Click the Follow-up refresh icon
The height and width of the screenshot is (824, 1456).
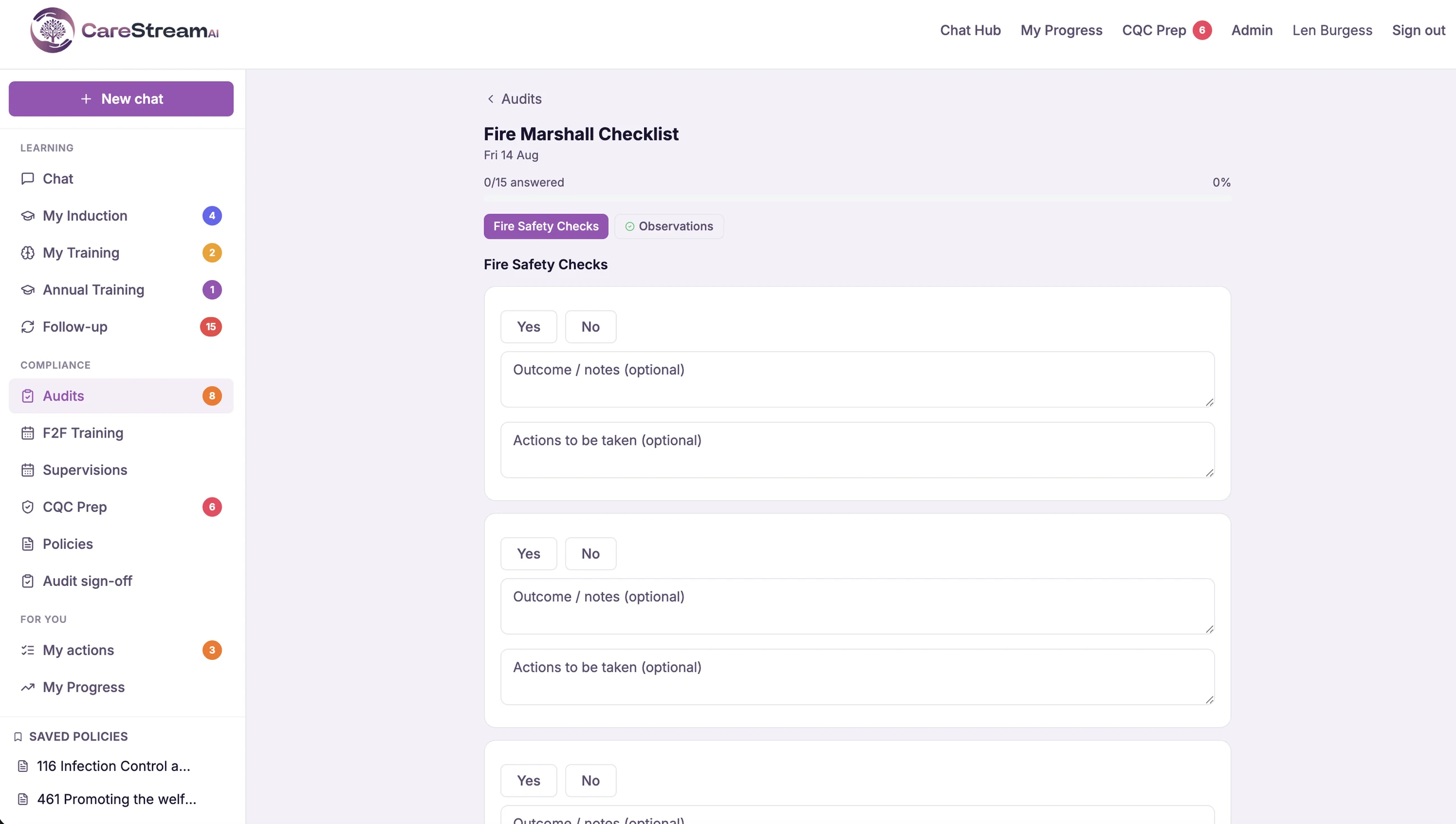27,327
